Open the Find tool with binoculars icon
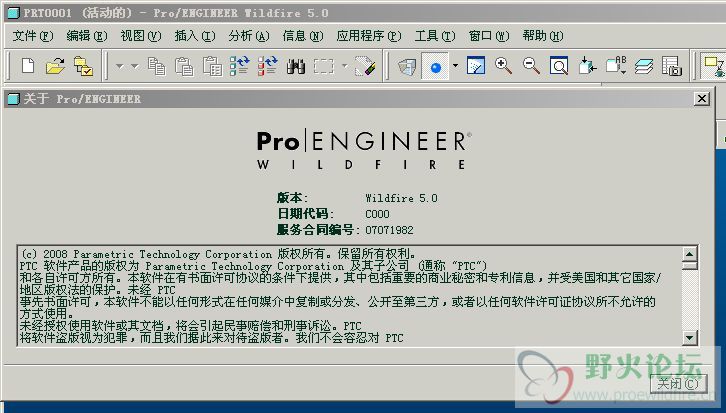 click(296, 67)
